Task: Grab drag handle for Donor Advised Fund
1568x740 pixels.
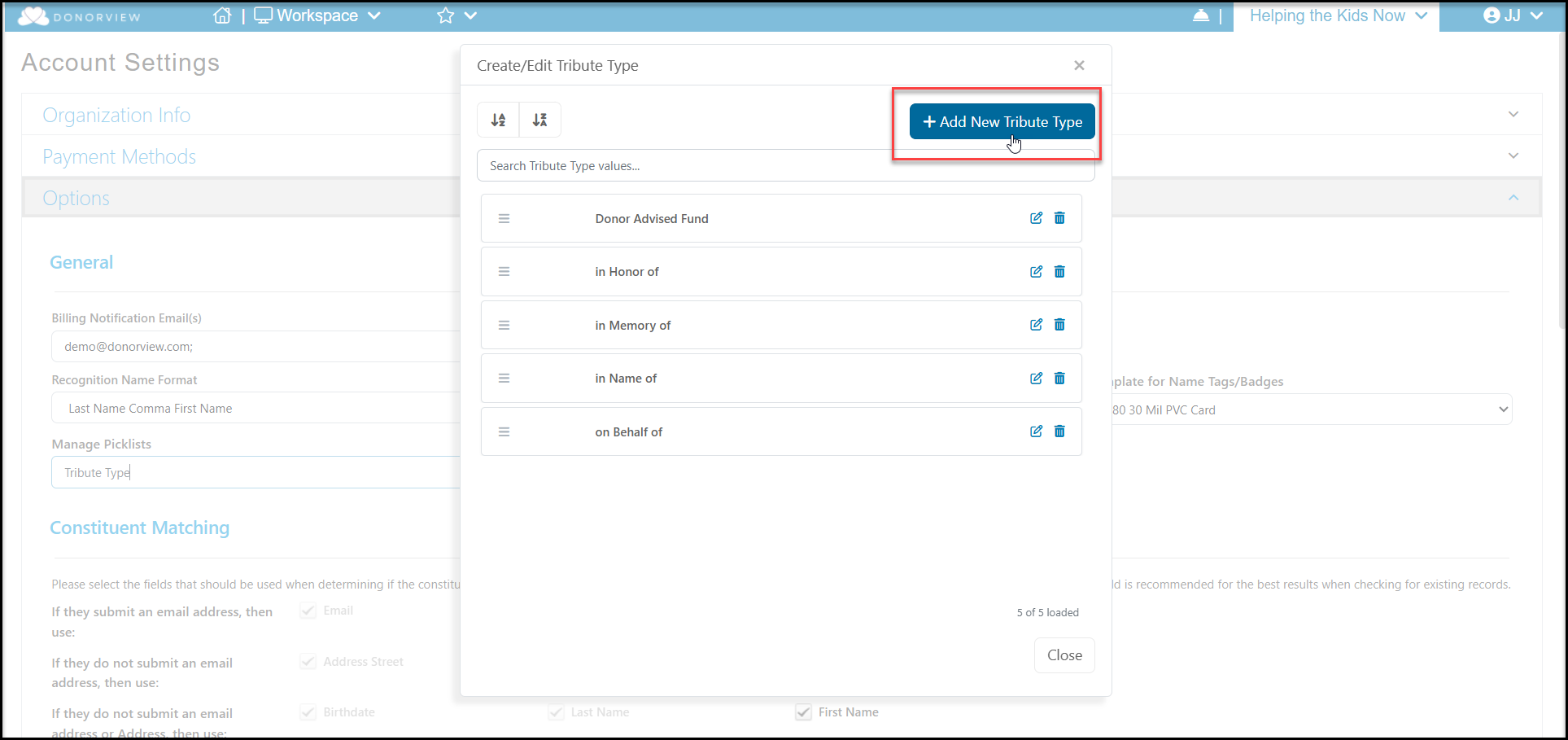Action: click(504, 218)
